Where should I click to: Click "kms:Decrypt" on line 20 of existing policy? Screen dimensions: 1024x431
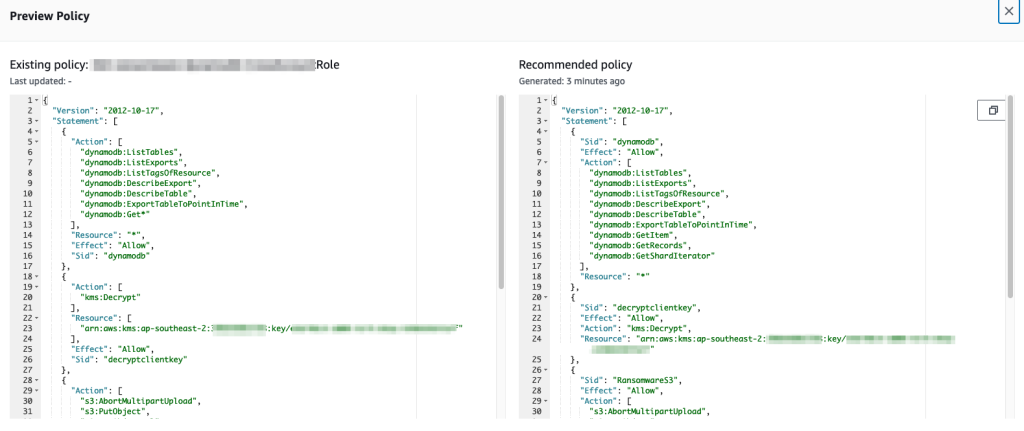109,297
